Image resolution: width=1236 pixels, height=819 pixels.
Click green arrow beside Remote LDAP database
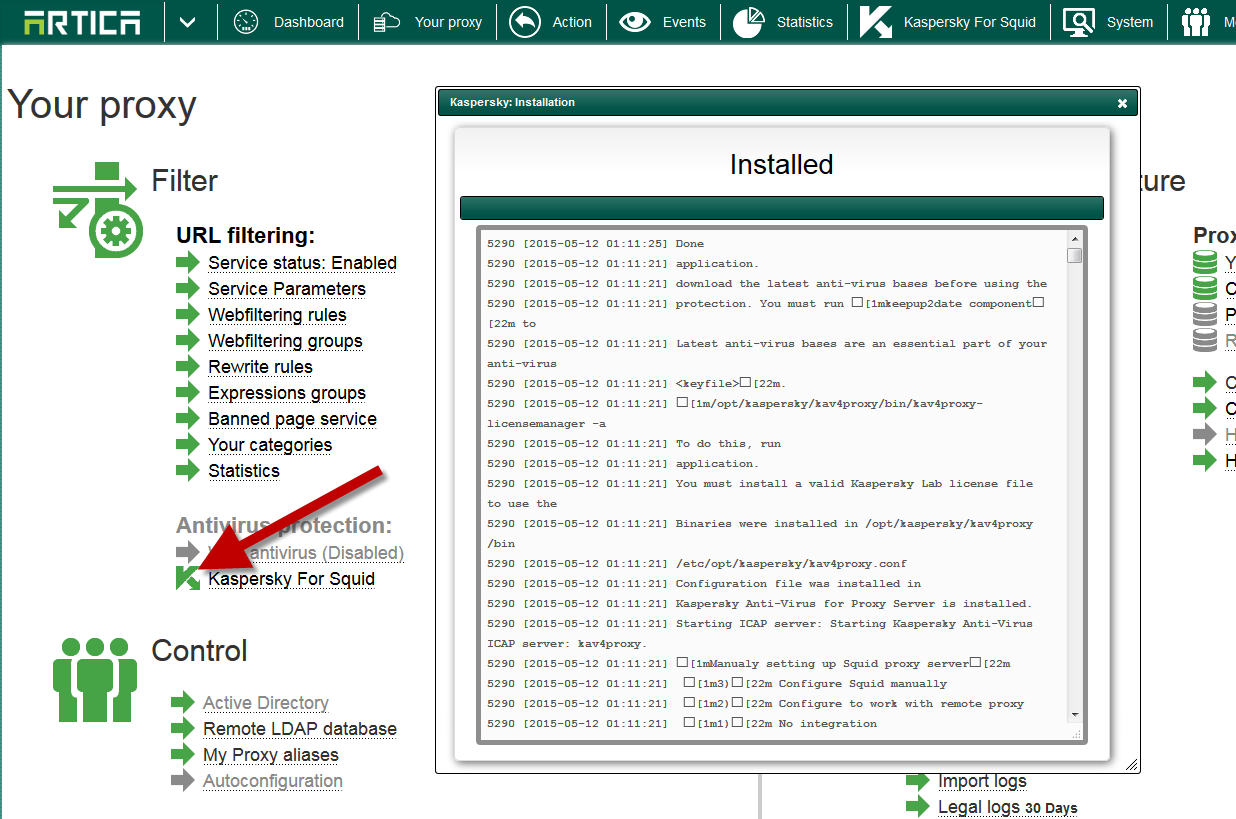(183, 728)
